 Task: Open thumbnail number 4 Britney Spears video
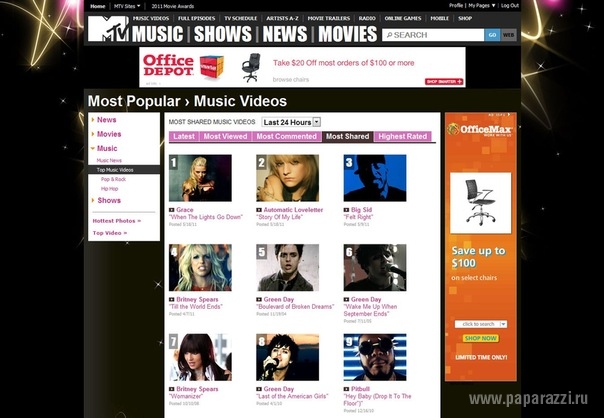(x=200, y=268)
